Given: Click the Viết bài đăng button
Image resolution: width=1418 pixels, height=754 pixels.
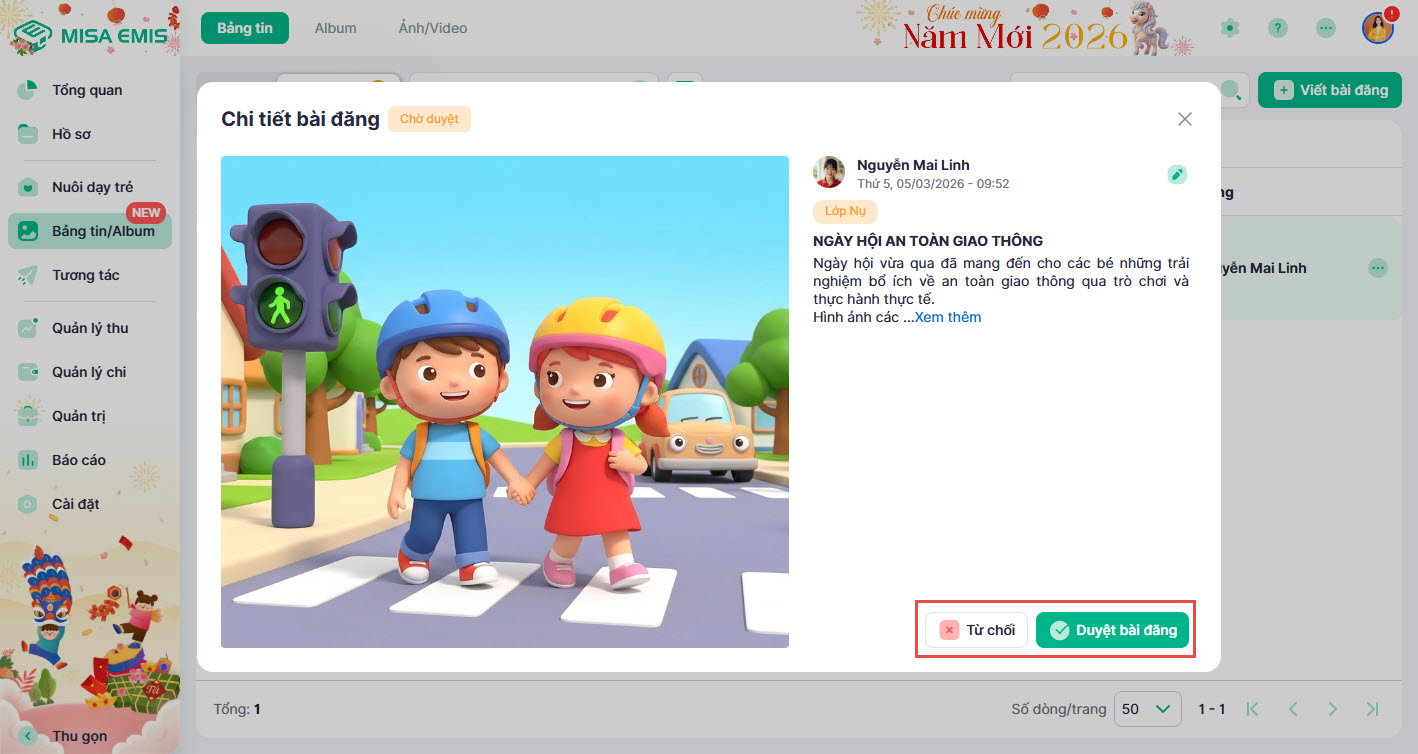Looking at the screenshot, I should coord(1330,90).
